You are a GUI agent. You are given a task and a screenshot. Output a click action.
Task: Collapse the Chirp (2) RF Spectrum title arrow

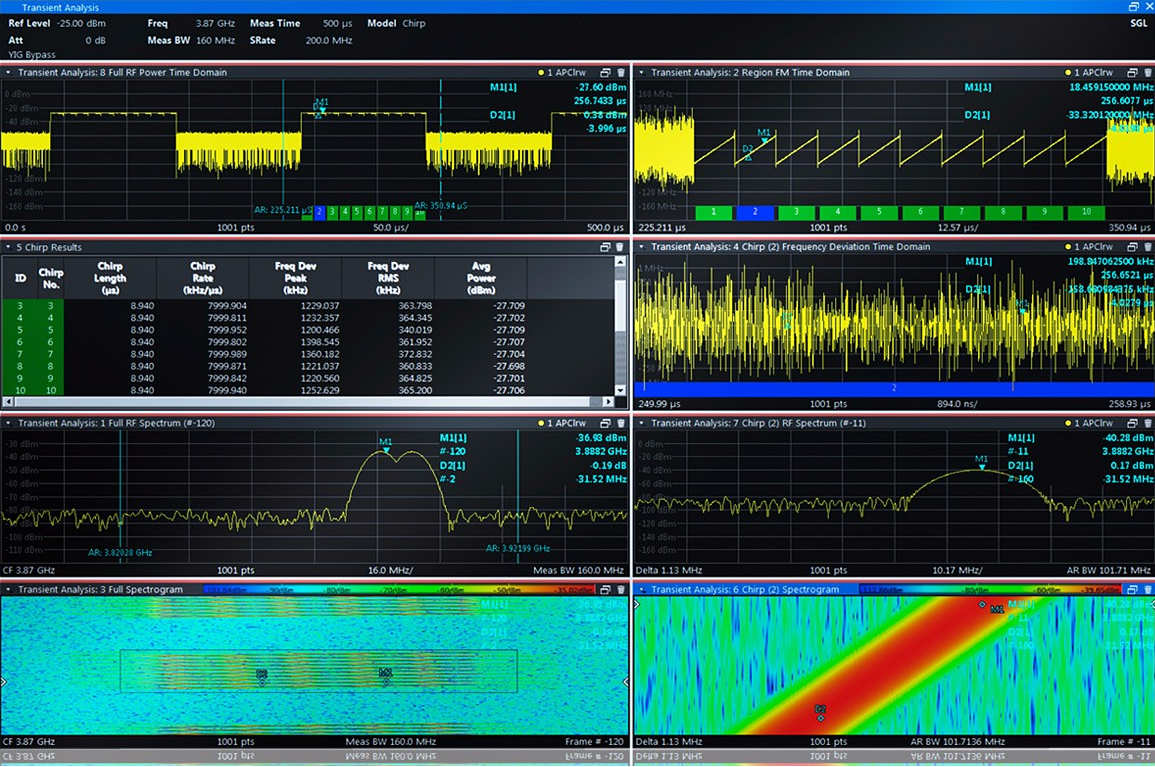[x=642, y=423]
